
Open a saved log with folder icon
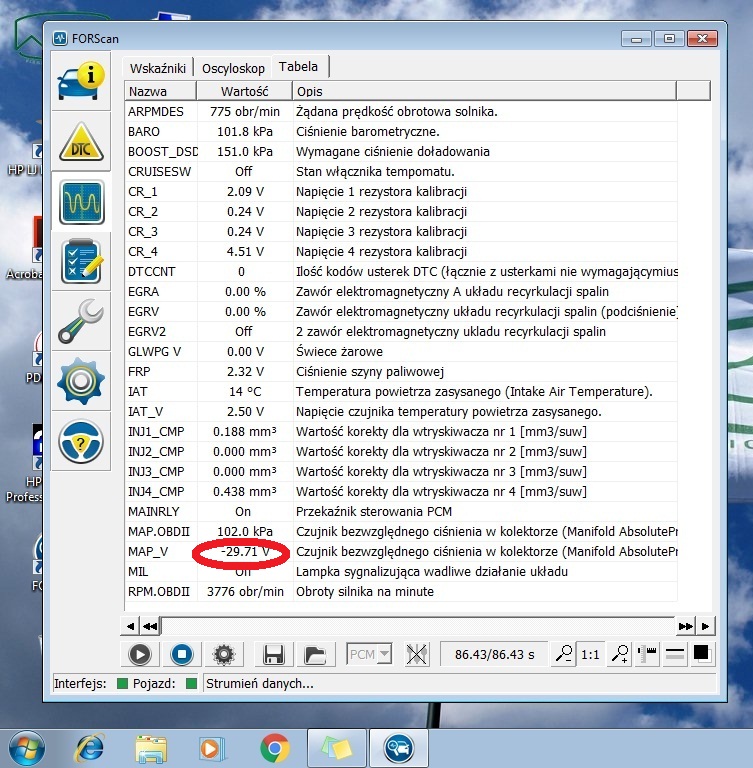click(x=316, y=655)
